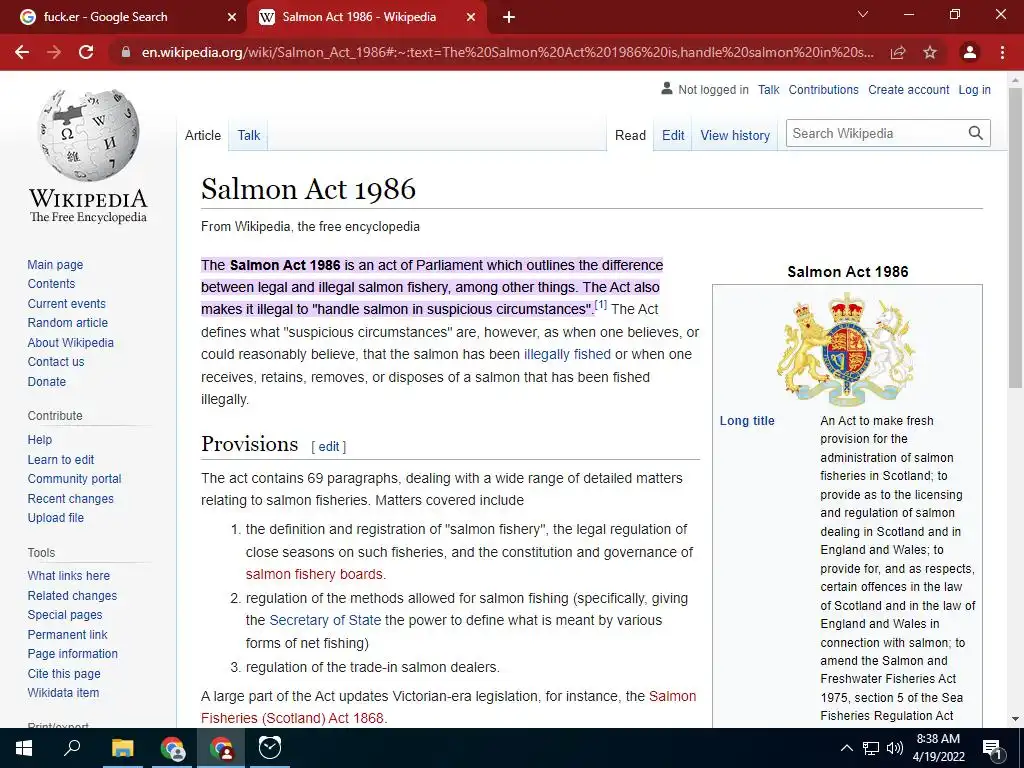Open the View history tab

[x=735, y=135]
